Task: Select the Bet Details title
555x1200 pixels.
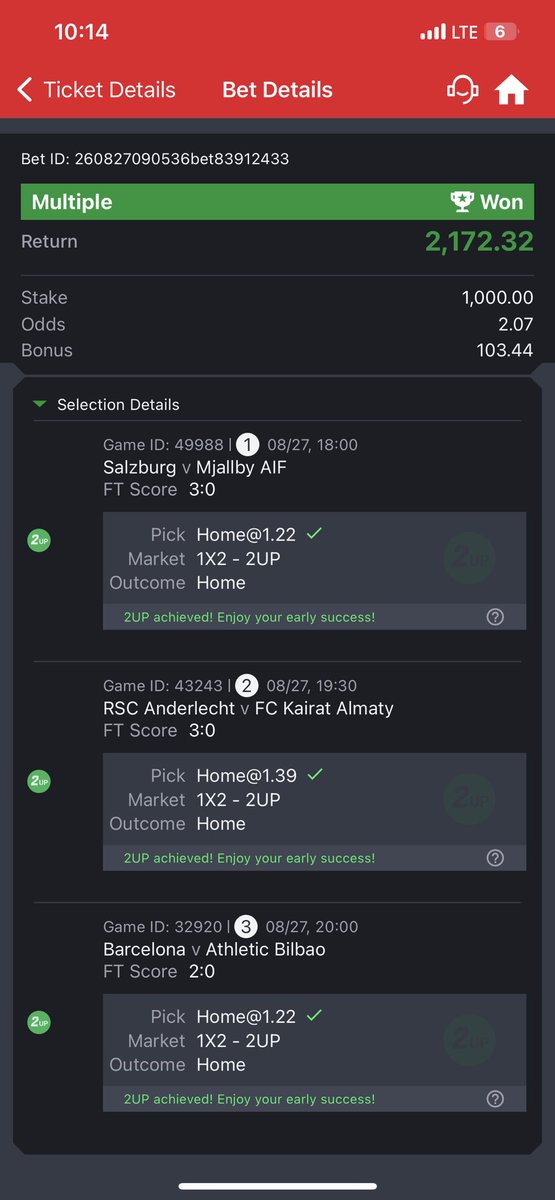Action: [275, 90]
